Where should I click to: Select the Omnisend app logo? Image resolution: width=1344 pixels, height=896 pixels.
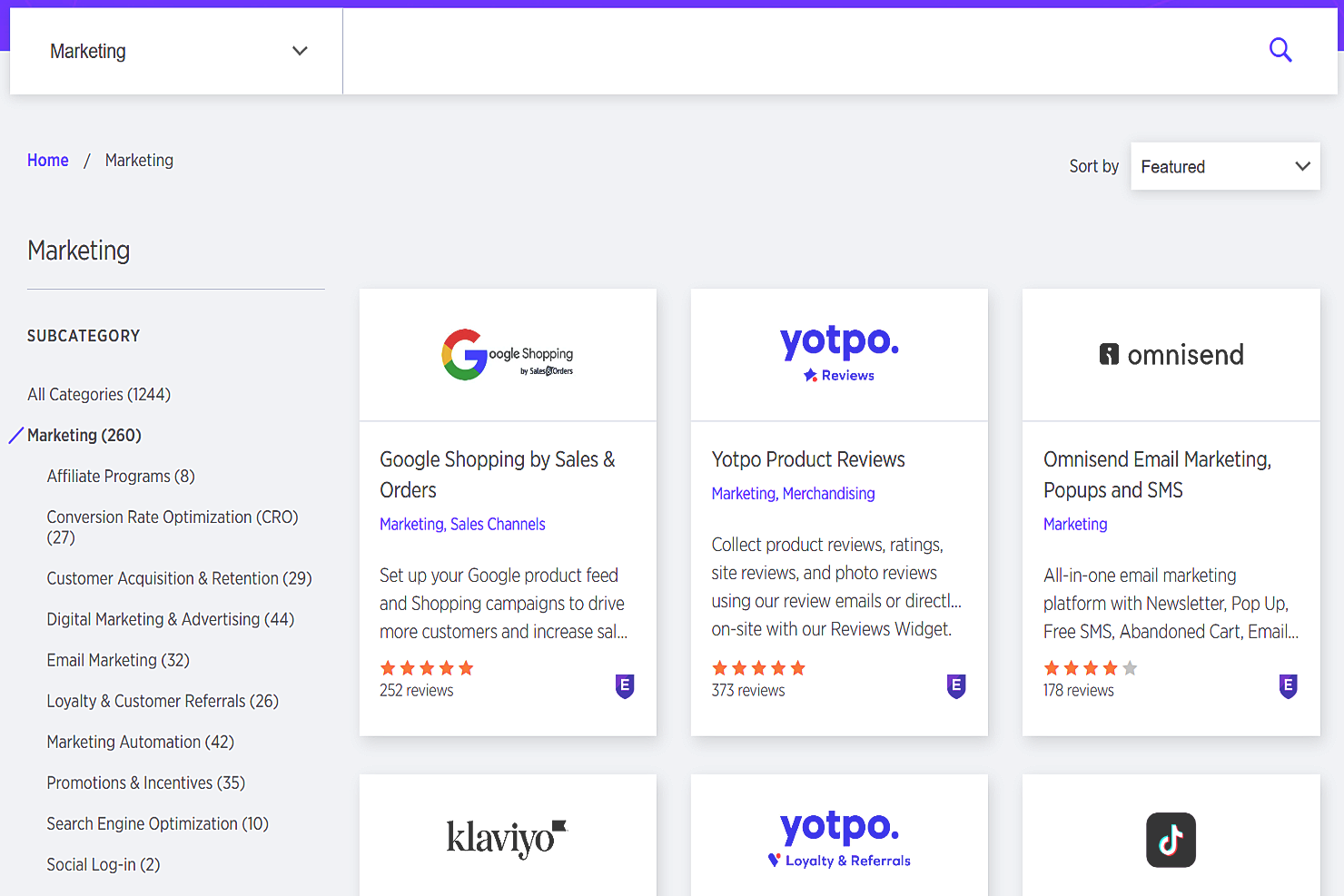point(1171,355)
